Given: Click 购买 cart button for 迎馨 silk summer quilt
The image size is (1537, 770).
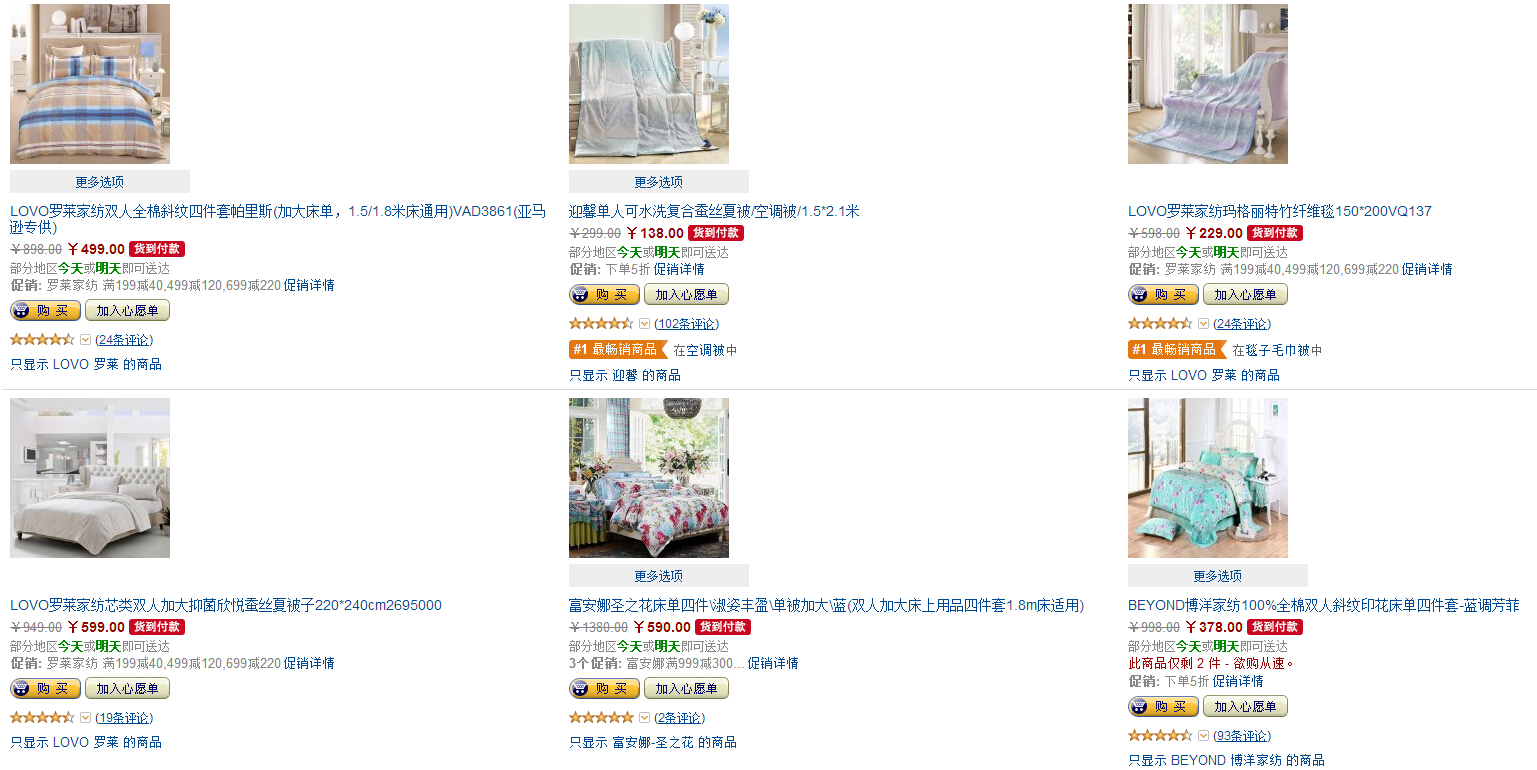Looking at the screenshot, I should pyautogui.click(x=604, y=294).
